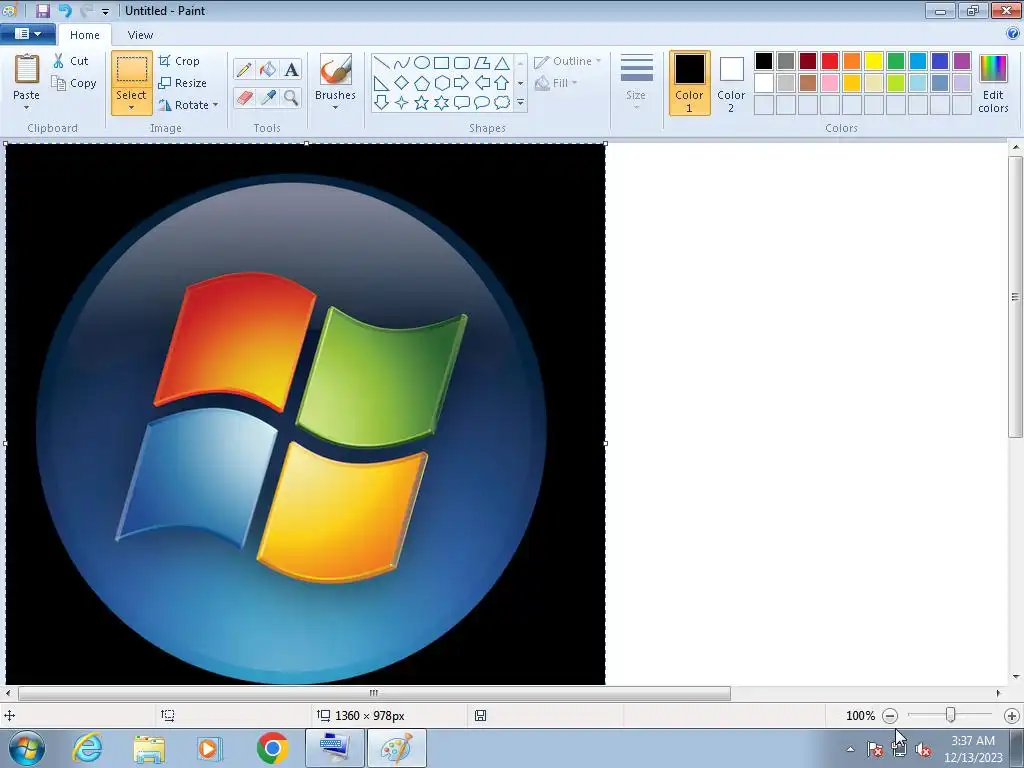Click the Paste clipboard button
1024x768 pixels.
[27, 69]
